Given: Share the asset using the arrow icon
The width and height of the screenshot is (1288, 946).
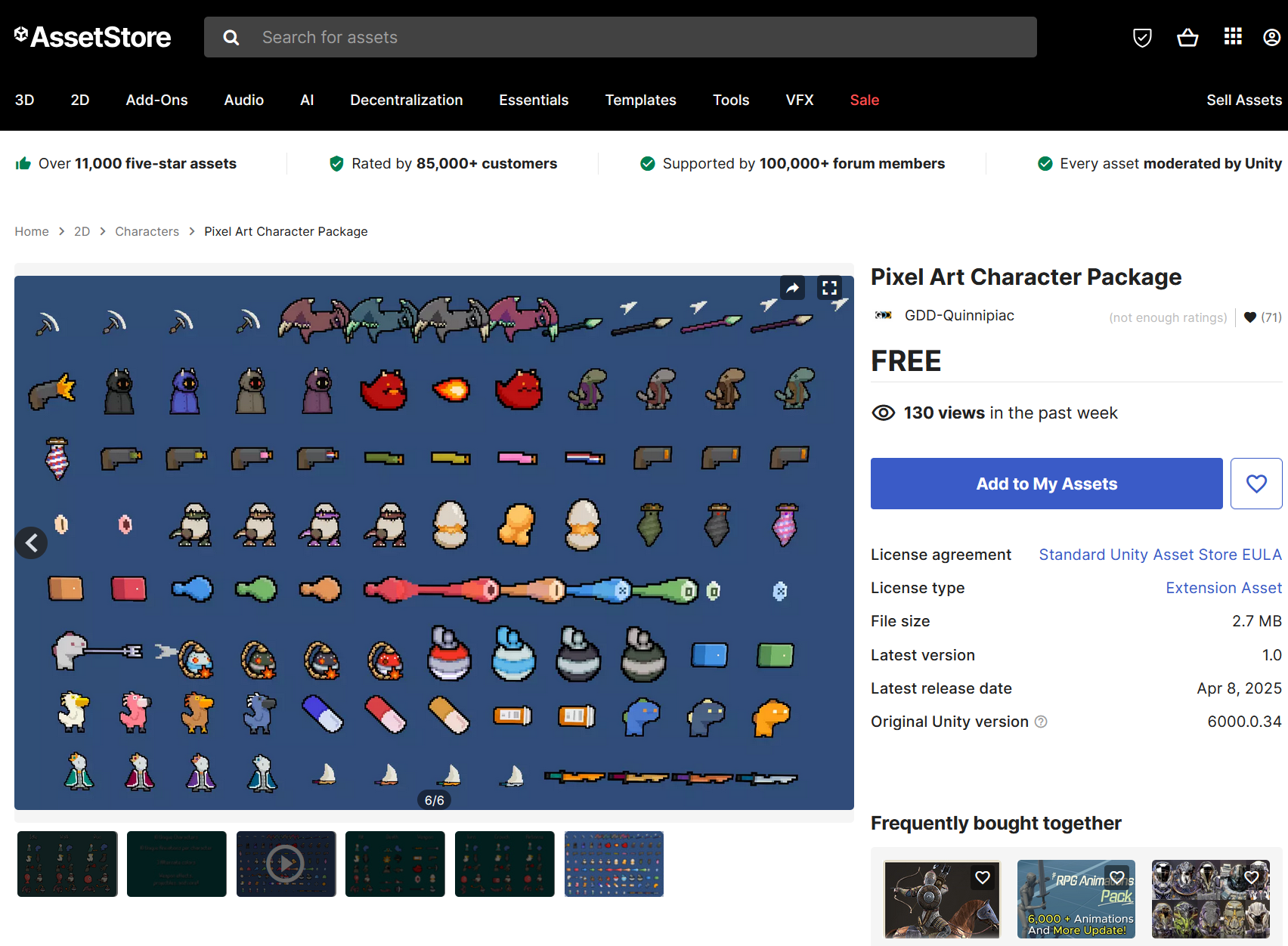Looking at the screenshot, I should pos(792,288).
